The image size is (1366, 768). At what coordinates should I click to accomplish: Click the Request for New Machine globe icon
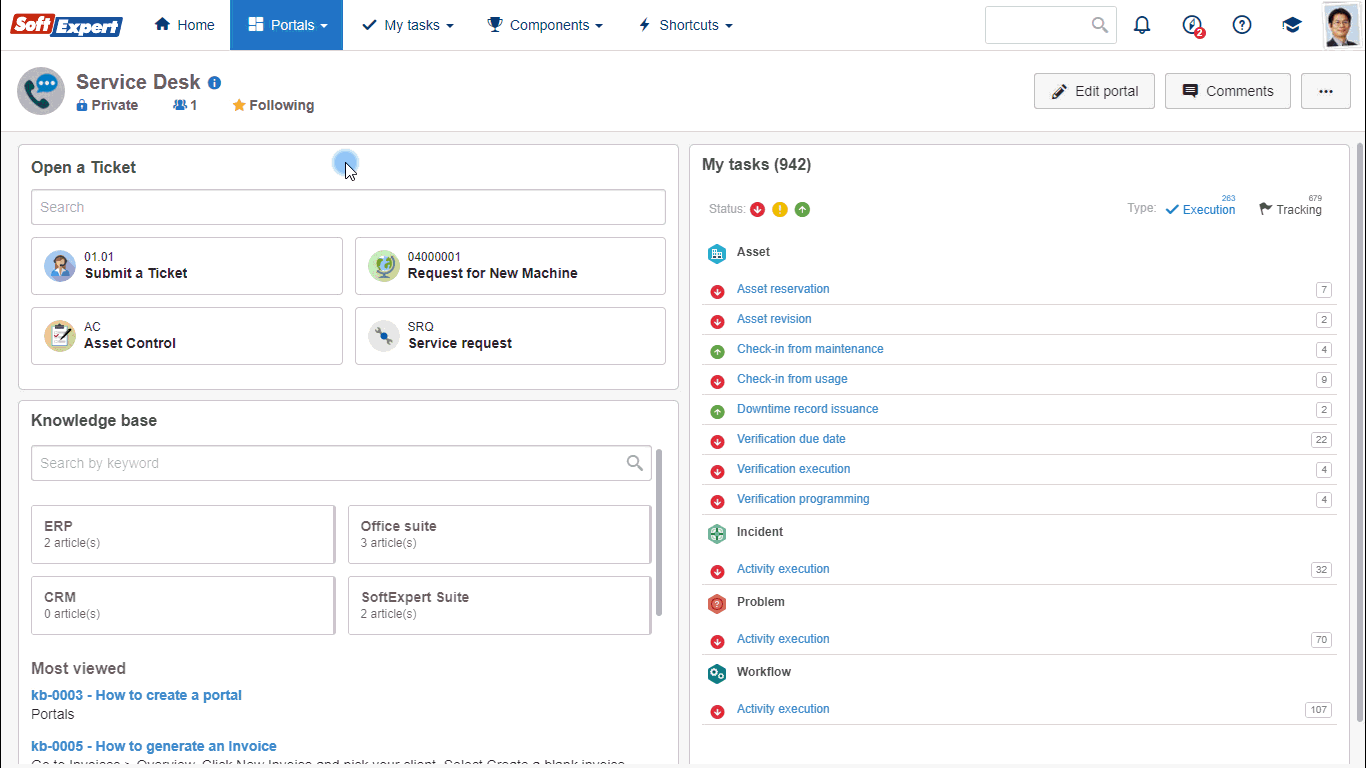(x=384, y=266)
